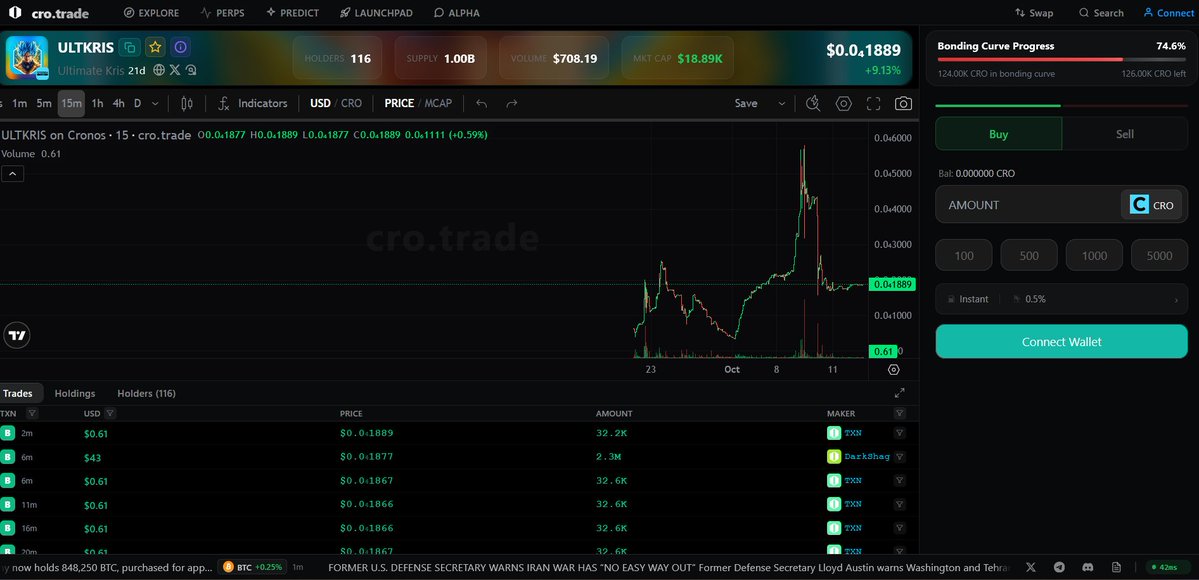Click the cro.trade logo
1199x580 pixels.
[49, 13]
